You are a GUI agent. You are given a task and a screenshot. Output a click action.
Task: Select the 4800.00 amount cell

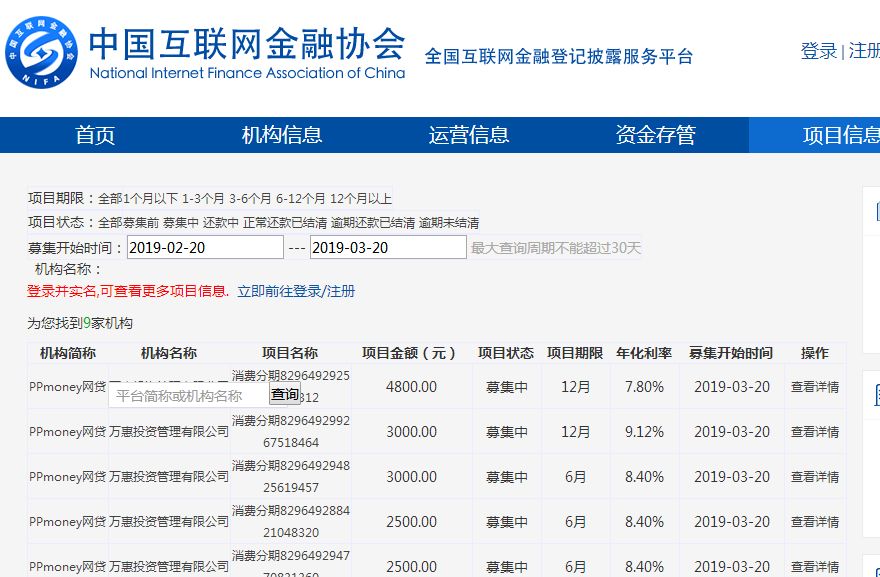click(411, 387)
